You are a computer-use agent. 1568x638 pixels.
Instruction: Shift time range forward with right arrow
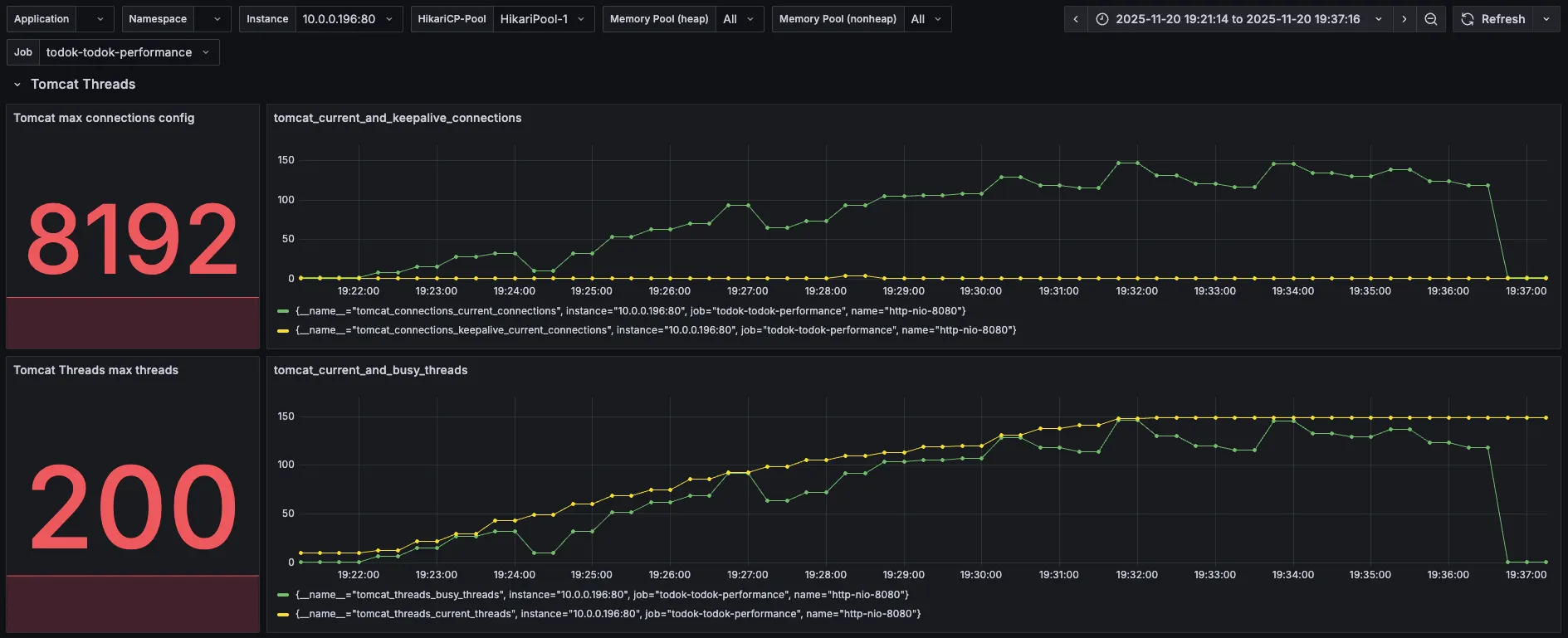(1404, 19)
